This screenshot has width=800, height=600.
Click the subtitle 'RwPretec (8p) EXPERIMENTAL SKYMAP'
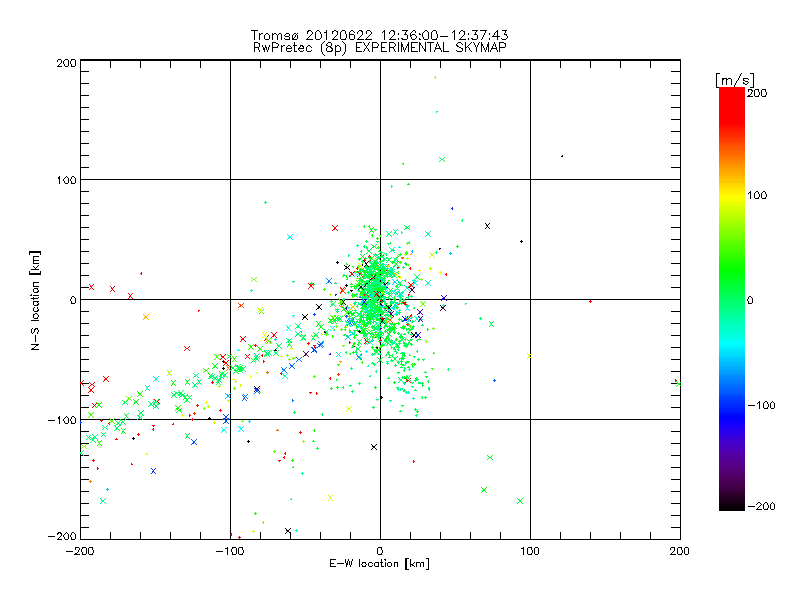click(x=380, y=48)
